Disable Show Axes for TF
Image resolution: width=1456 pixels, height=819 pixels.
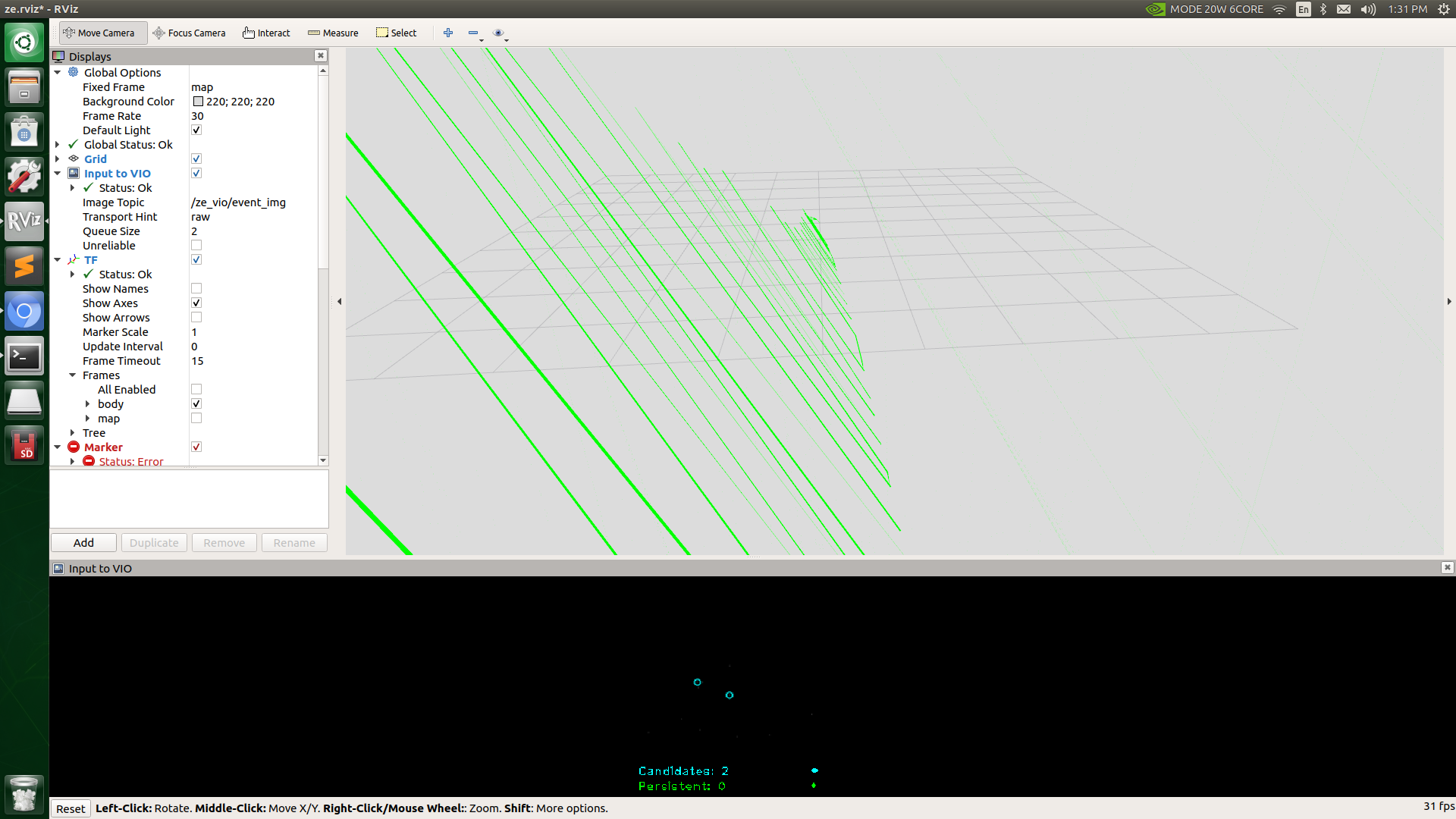196,303
